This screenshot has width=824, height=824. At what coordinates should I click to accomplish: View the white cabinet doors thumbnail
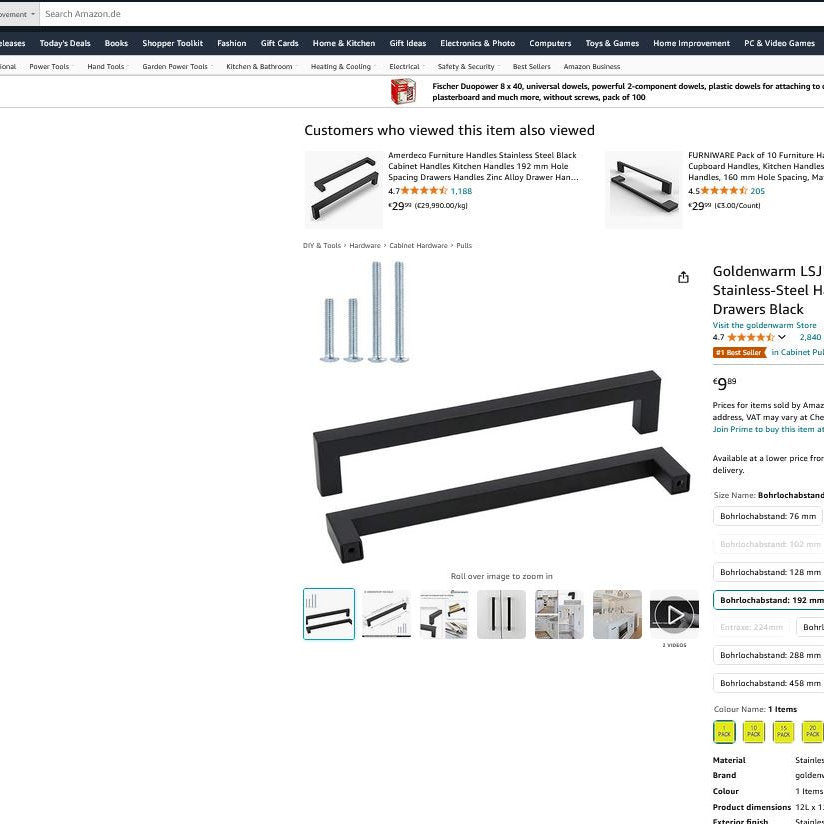tap(501, 614)
